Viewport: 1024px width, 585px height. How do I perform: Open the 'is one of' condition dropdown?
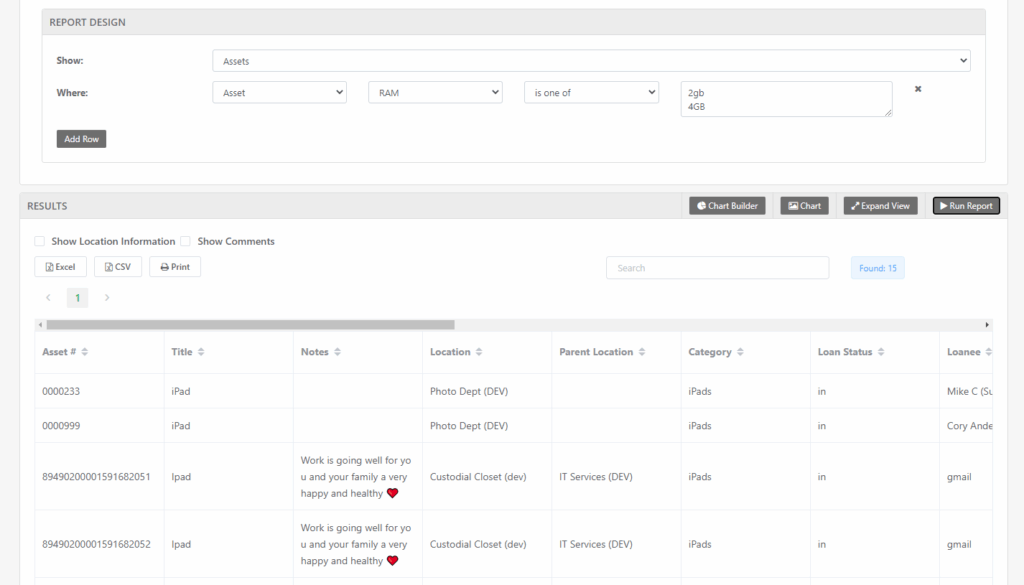point(591,91)
